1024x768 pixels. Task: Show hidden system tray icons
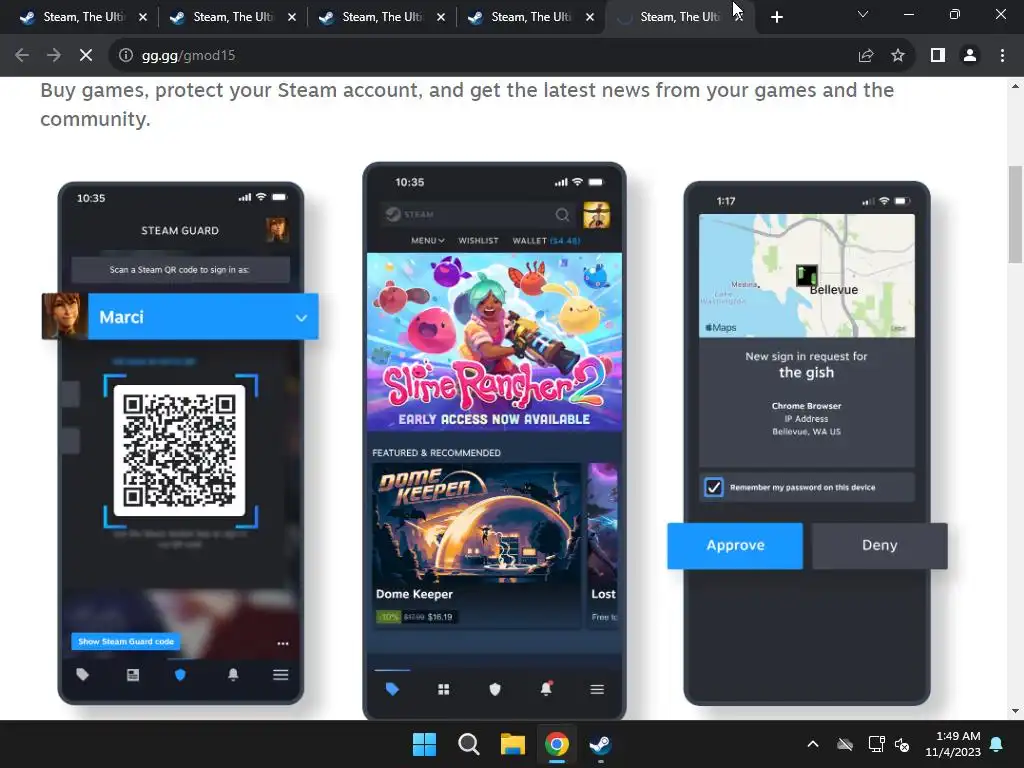click(813, 744)
